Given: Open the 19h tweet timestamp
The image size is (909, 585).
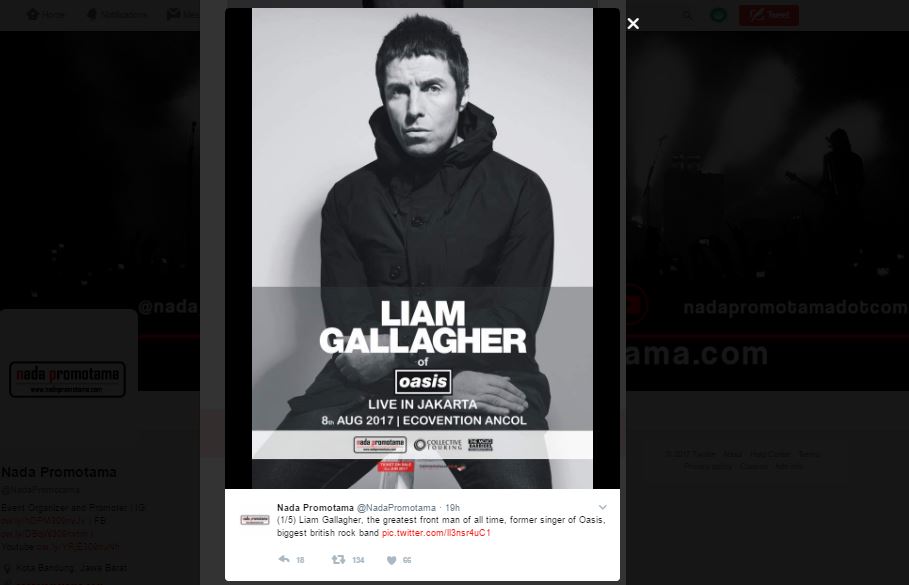Looking at the screenshot, I should (452, 507).
